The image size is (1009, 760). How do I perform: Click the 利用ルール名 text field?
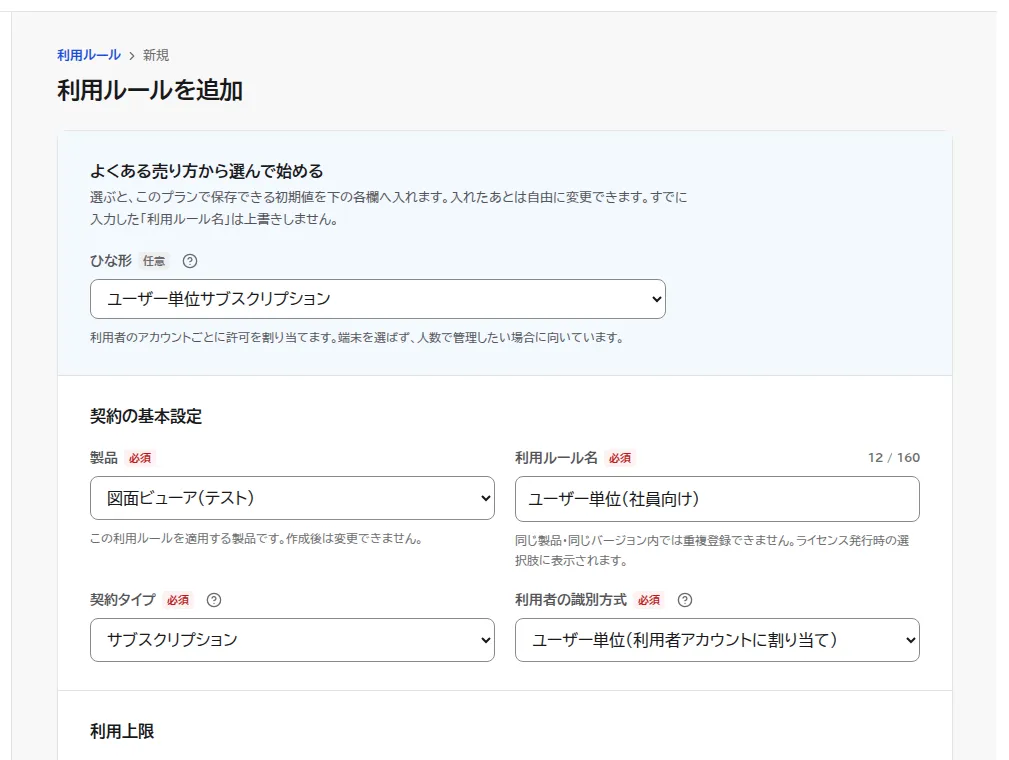717,499
